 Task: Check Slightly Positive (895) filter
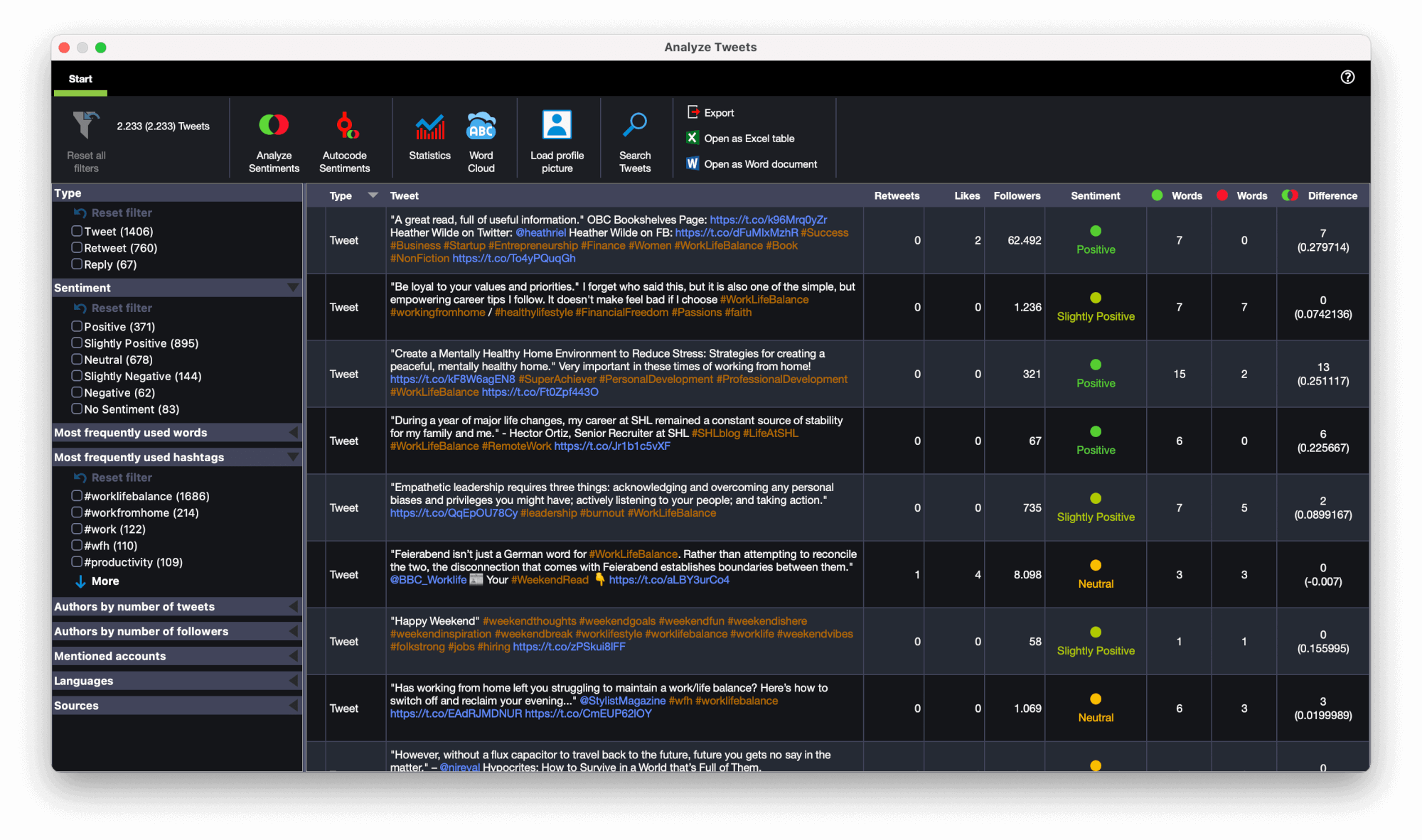(x=77, y=343)
